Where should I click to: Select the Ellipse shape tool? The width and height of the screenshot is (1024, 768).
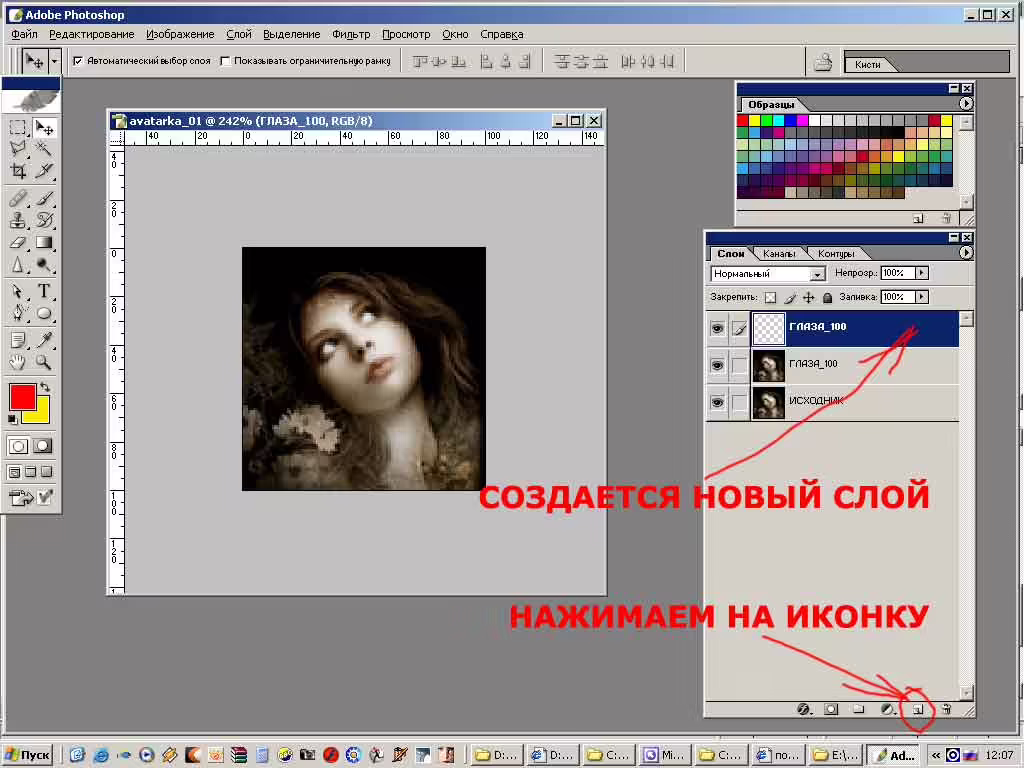[x=44, y=313]
